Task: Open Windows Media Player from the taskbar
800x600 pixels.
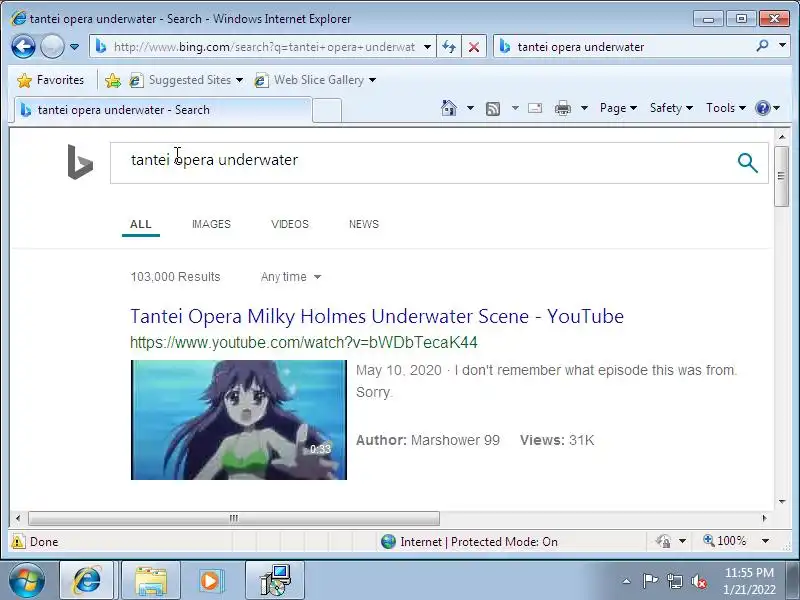Action: point(210,581)
